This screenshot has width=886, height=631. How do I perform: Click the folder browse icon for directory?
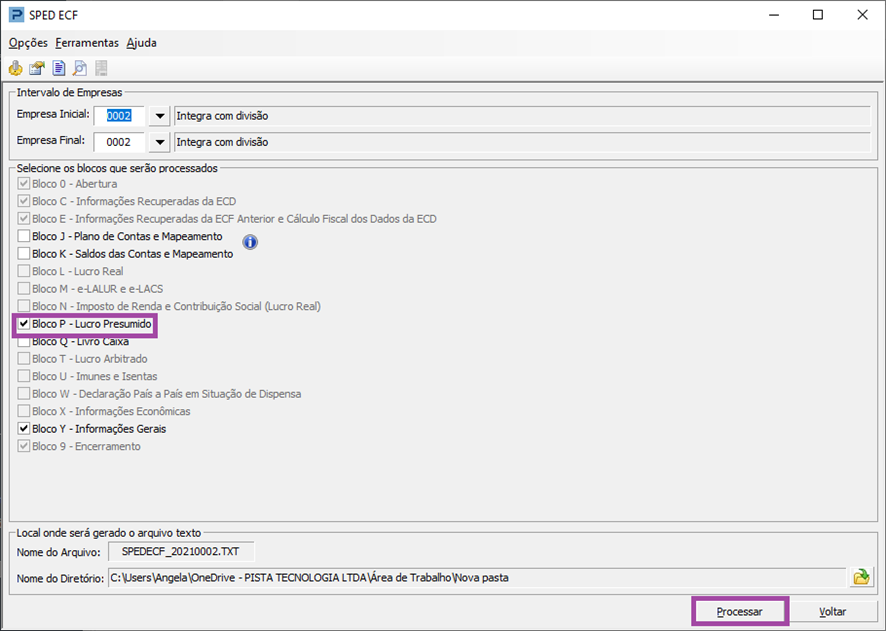pos(861,577)
